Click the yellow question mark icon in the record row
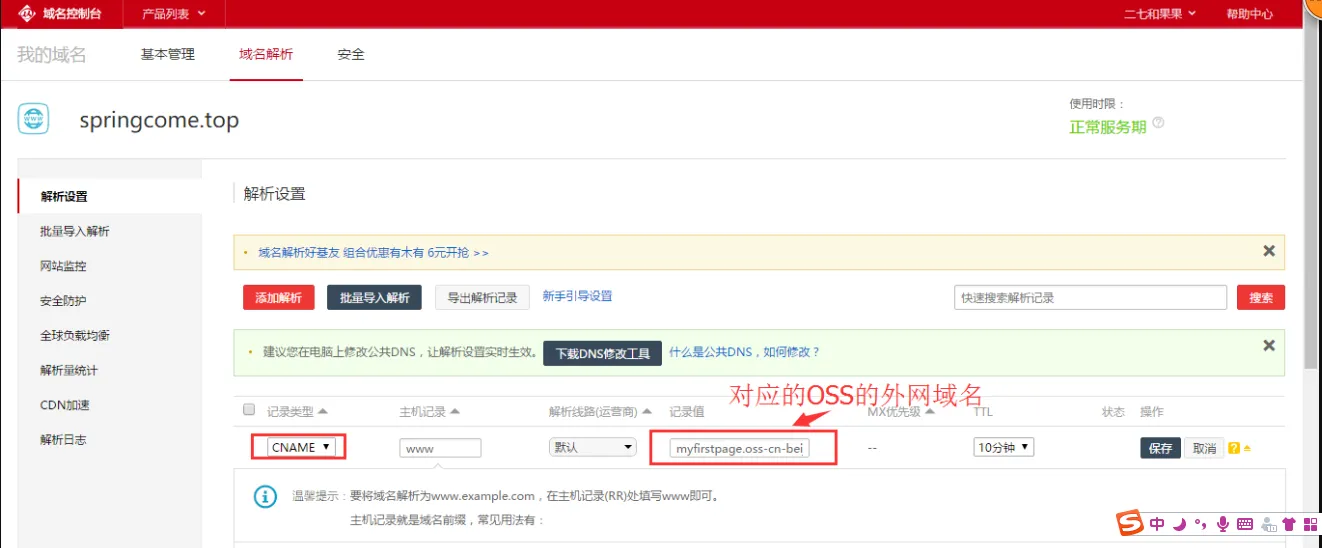Screen dimensions: 1322x548 click(x=1234, y=448)
